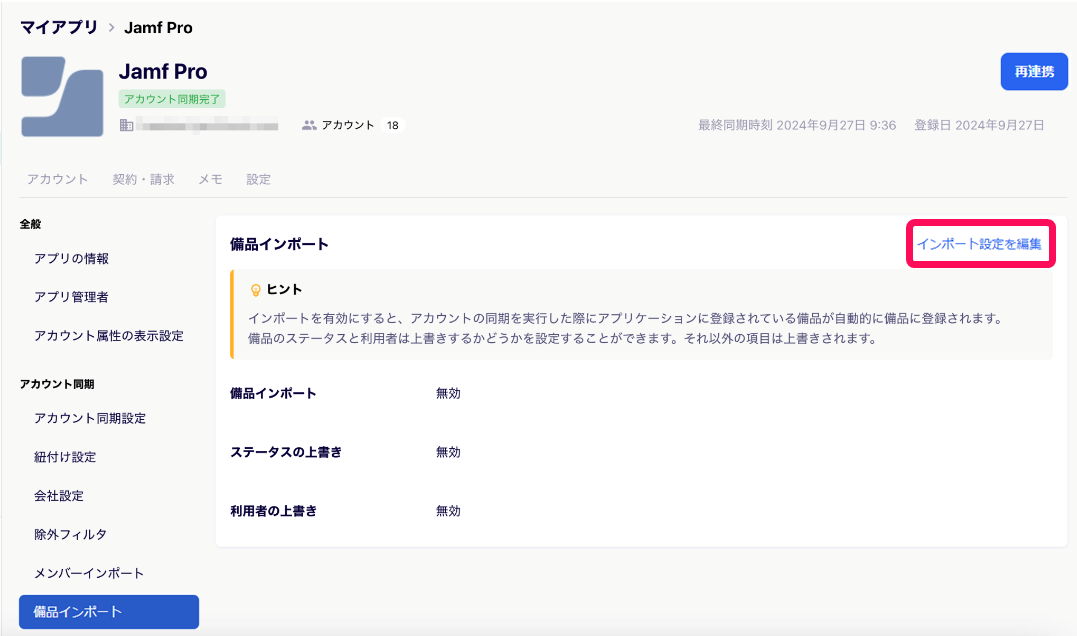Select the highlighted 備品インポート sidebar item
1077x636 pixels.
pos(109,612)
